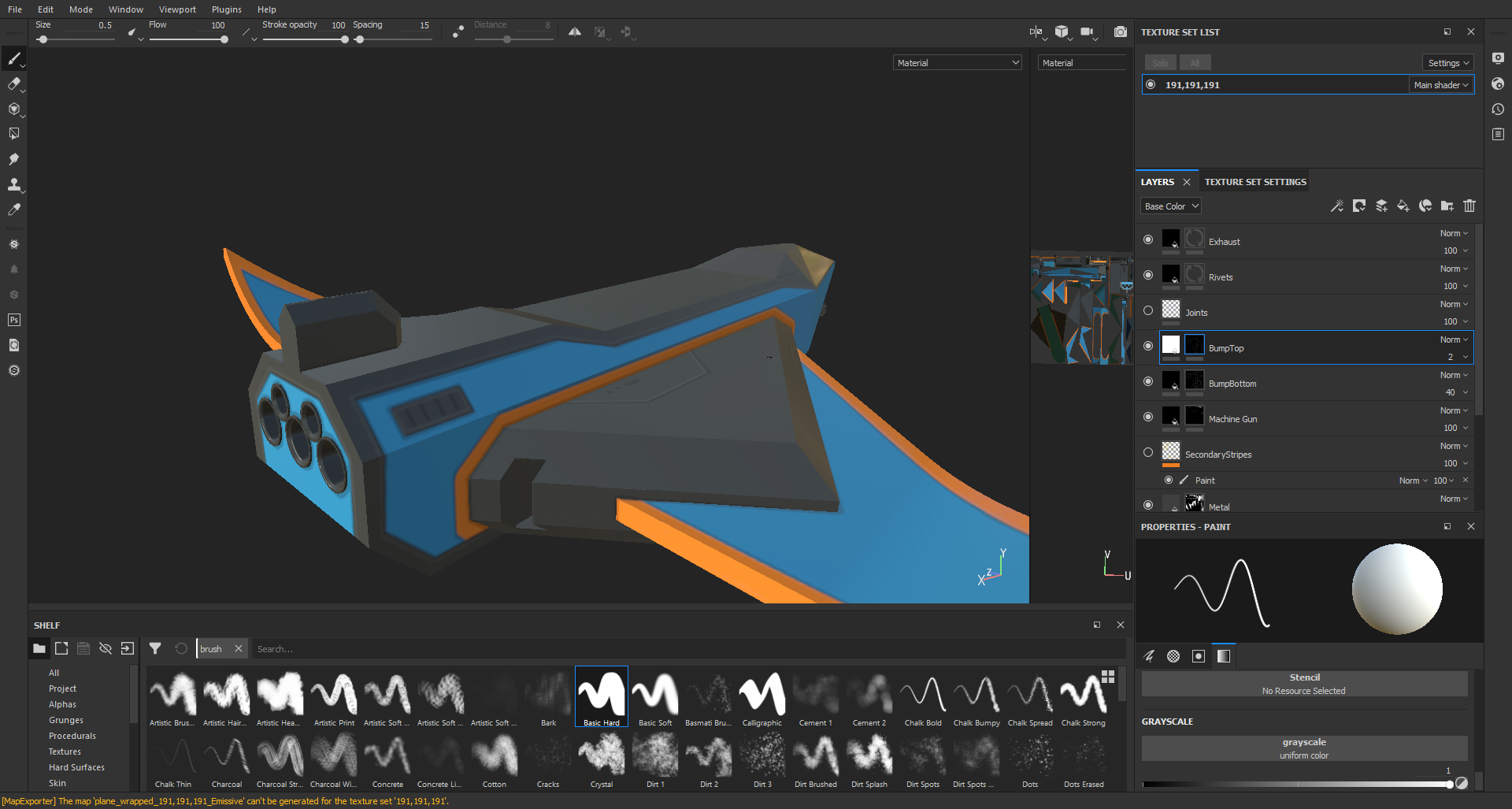The height and width of the screenshot is (809, 1512).
Task: Hide the BumpBottom layer
Action: click(1148, 381)
